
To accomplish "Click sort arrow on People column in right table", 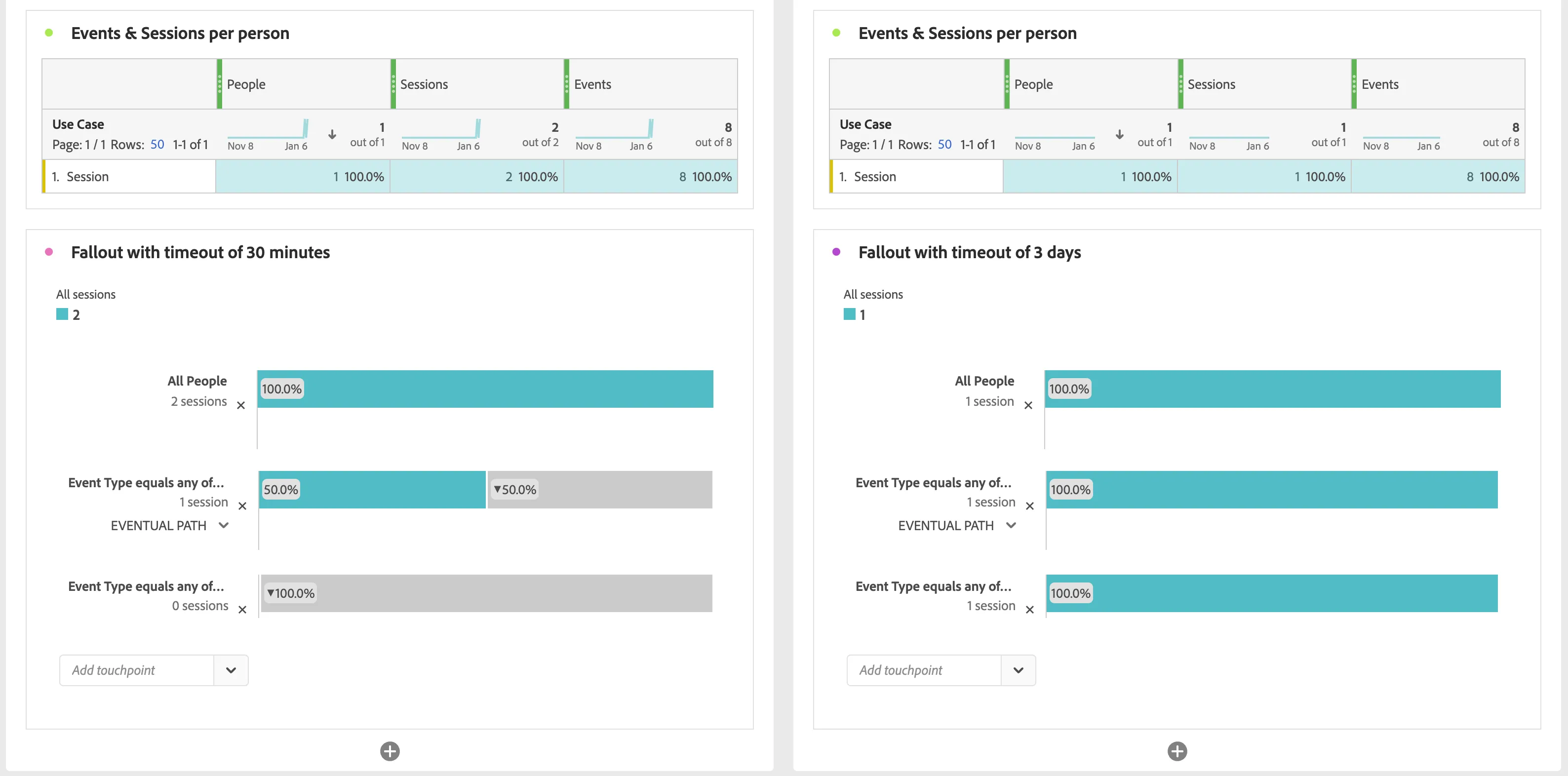I will pos(1119,134).
